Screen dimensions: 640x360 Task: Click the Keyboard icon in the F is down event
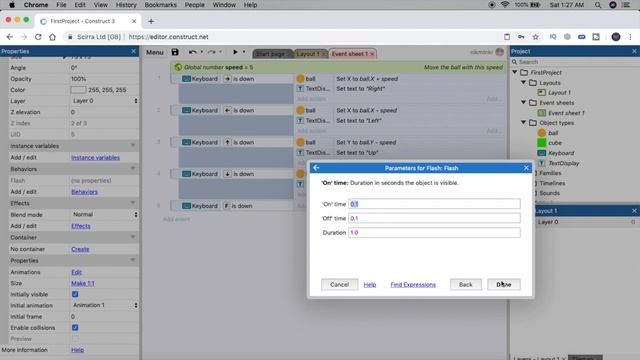pos(187,206)
